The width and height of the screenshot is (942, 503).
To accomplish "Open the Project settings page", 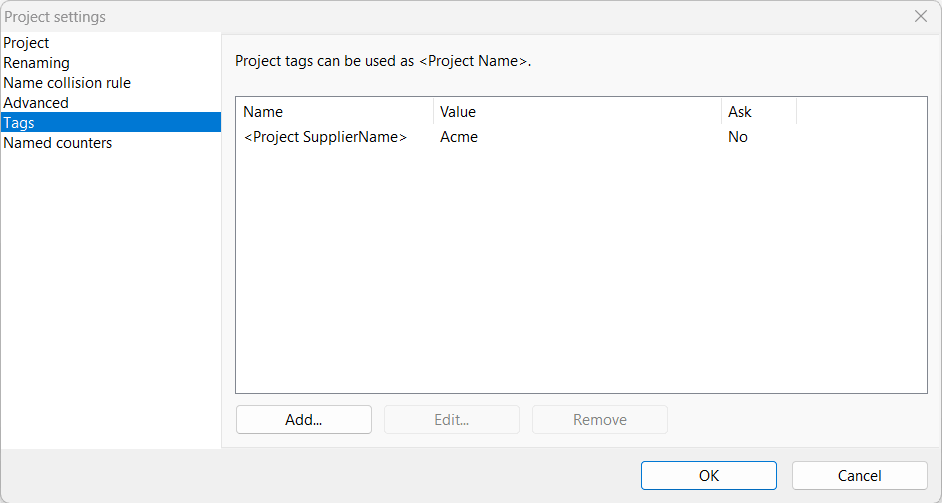I will coord(111,43).
